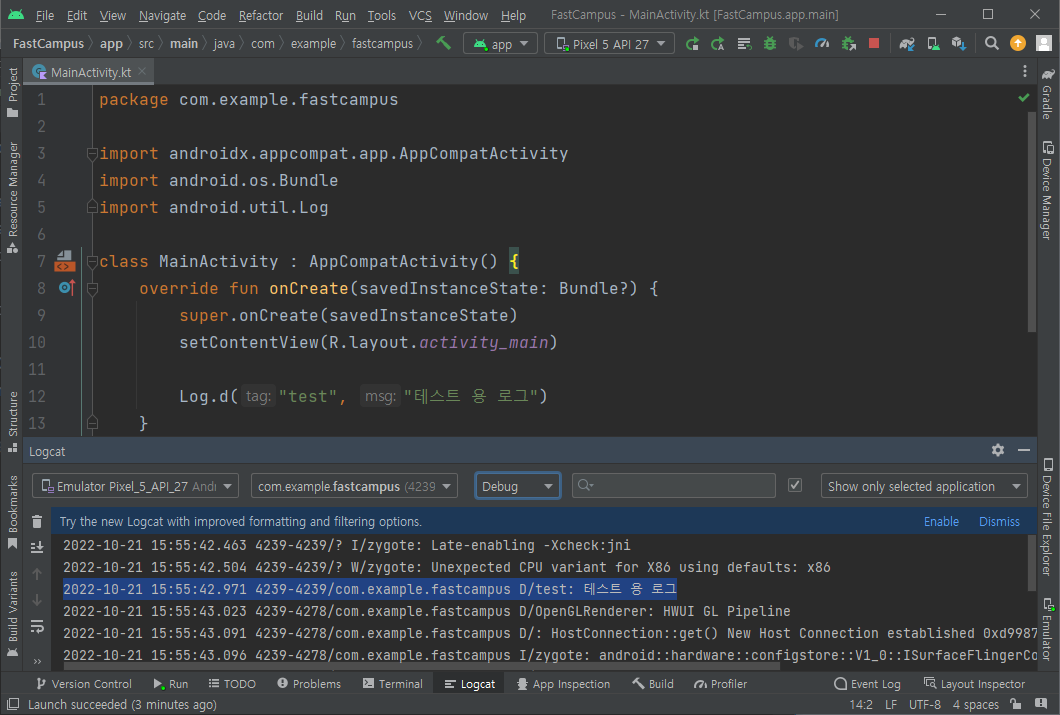Open Layout Inspector button
The height and width of the screenshot is (715, 1060).
pos(974,684)
